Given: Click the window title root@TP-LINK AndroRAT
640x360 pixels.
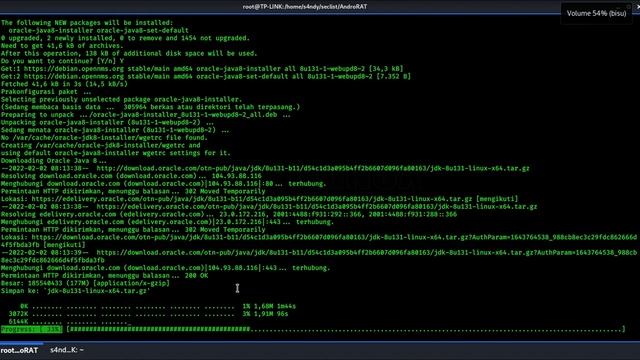Looking at the screenshot, I should pos(304,7).
